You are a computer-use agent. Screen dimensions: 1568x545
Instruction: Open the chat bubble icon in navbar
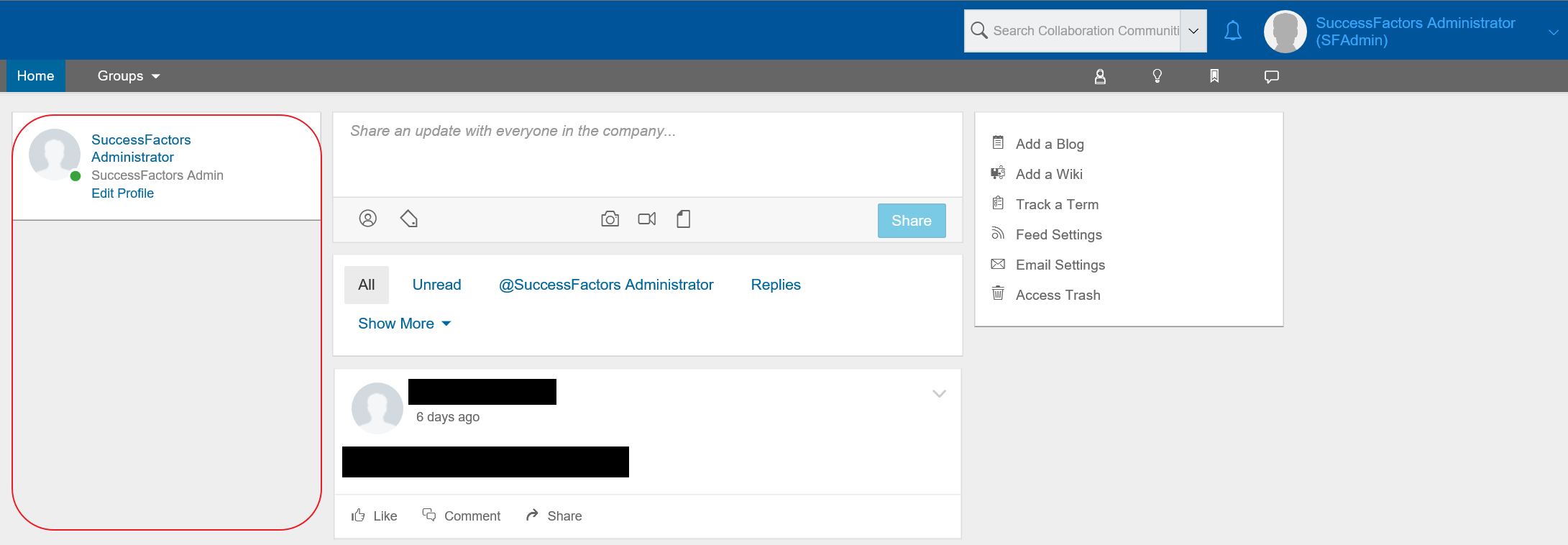[1272, 76]
